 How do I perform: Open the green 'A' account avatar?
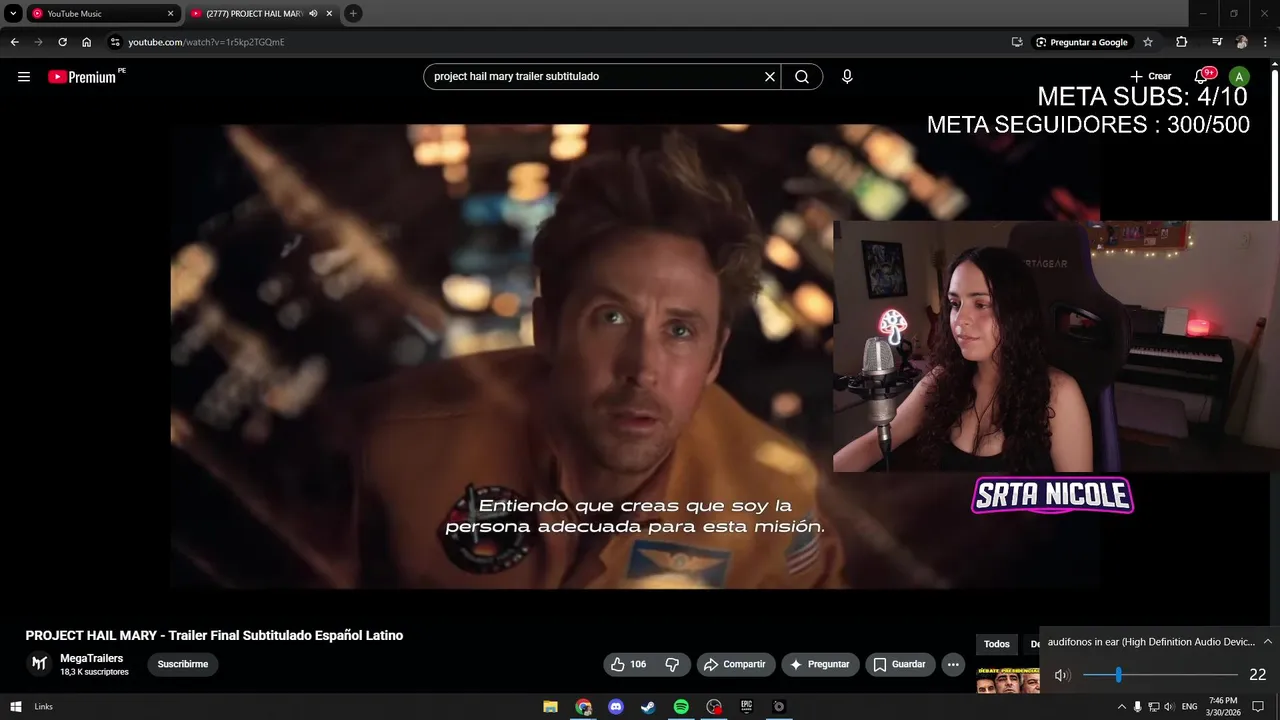[x=1239, y=77]
